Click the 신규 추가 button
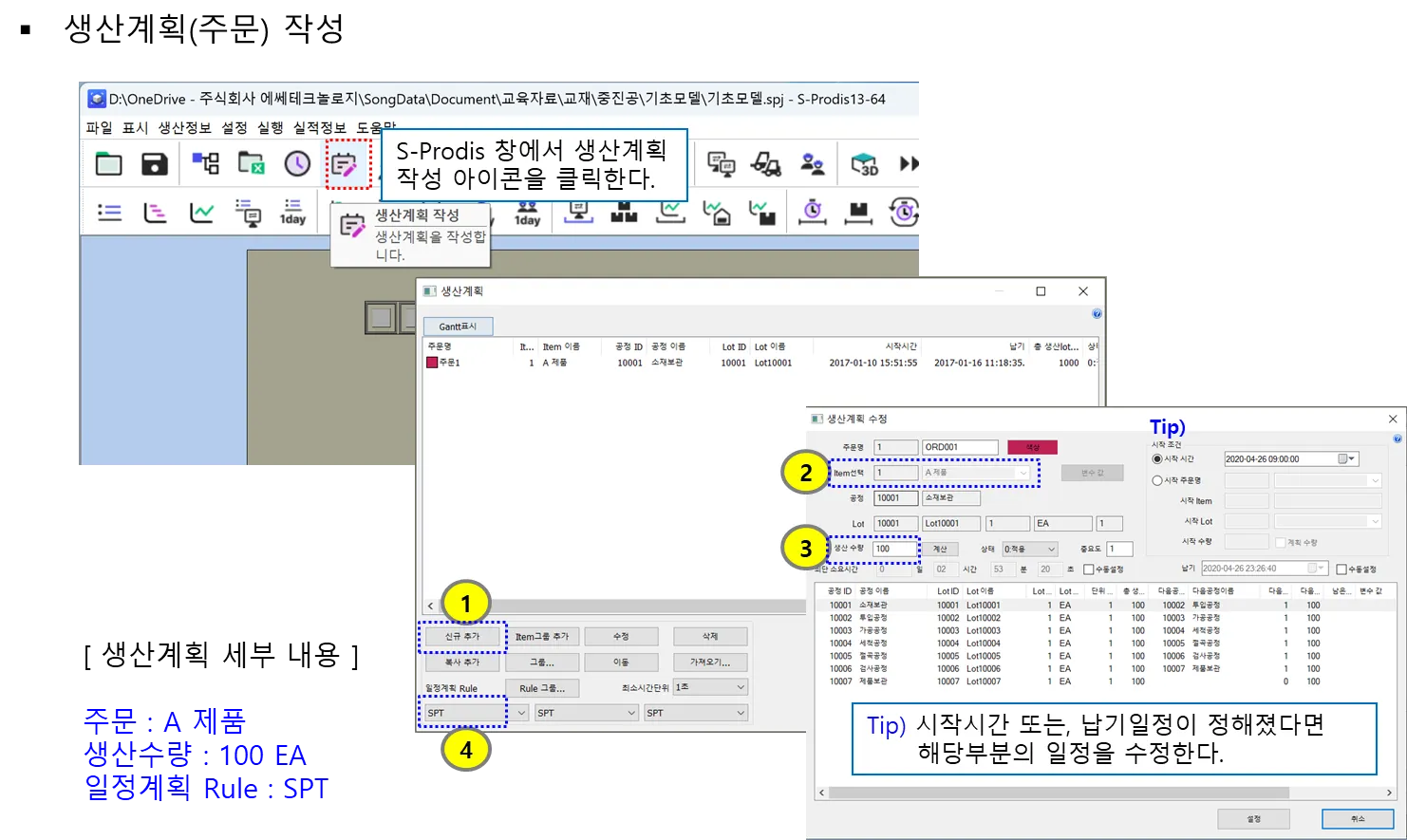Viewport: 1407px width, 840px height. 462,637
